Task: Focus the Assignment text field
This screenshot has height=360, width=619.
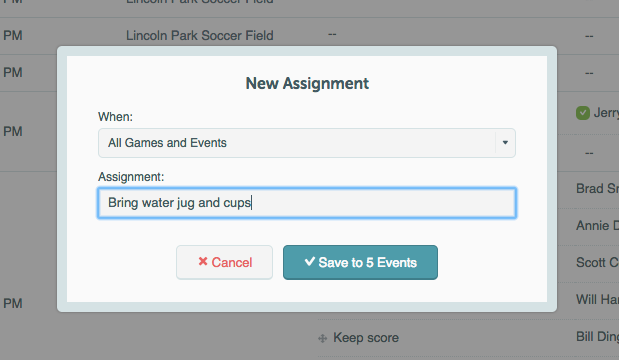Action: coord(307,203)
